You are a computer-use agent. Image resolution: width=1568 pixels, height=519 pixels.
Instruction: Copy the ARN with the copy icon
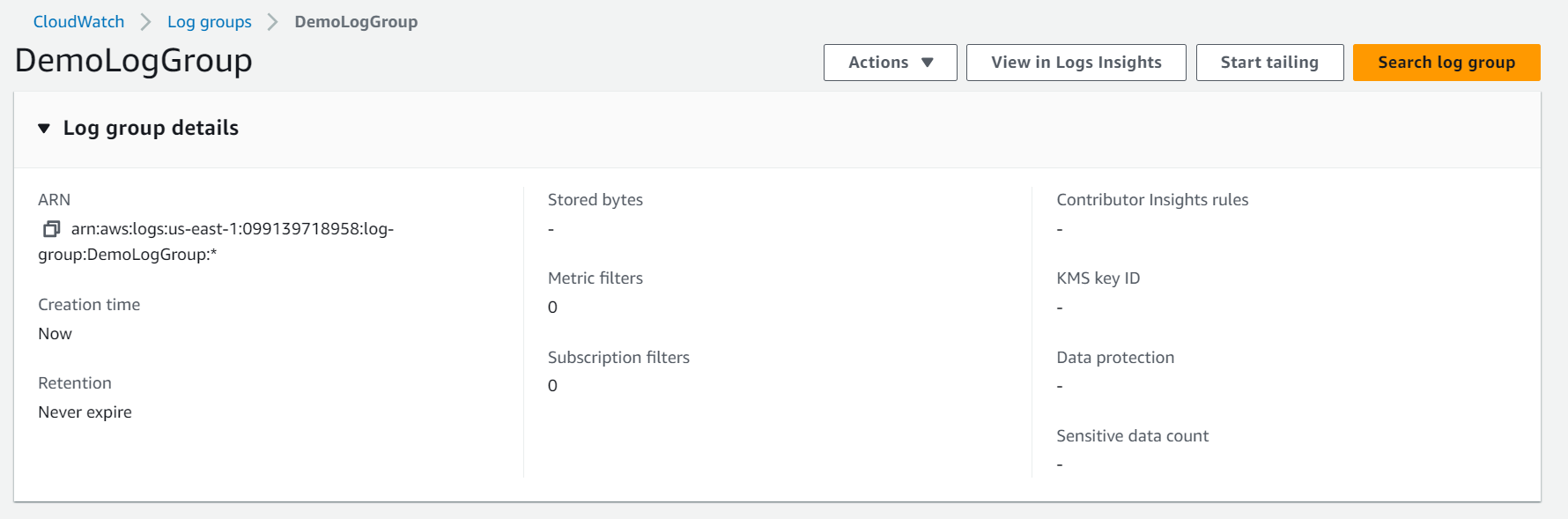click(x=51, y=229)
